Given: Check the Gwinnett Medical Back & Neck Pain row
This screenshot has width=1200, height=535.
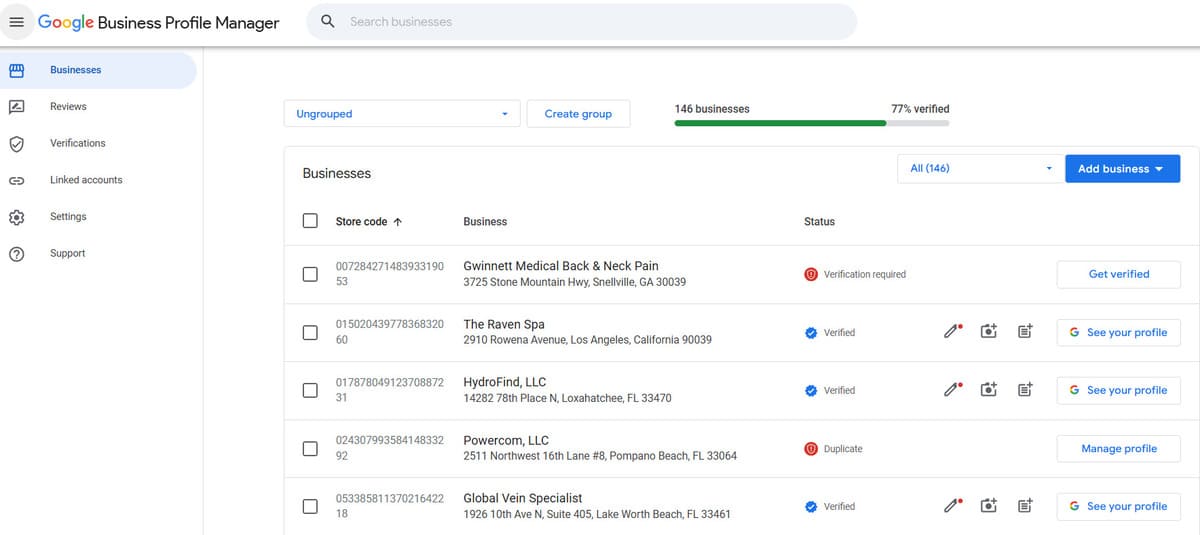Looking at the screenshot, I should (310, 274).
